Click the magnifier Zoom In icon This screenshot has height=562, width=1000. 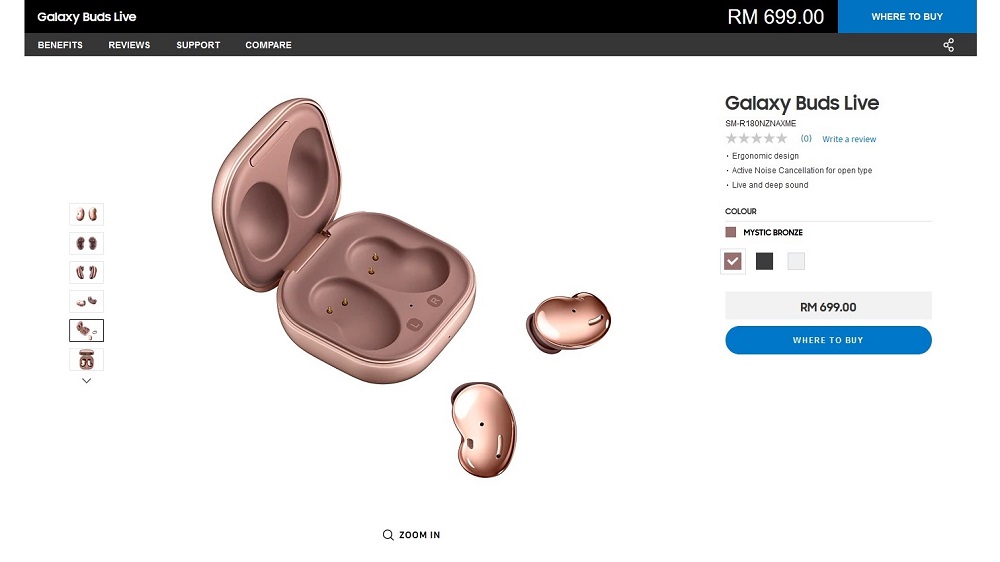tap(388, 535)
